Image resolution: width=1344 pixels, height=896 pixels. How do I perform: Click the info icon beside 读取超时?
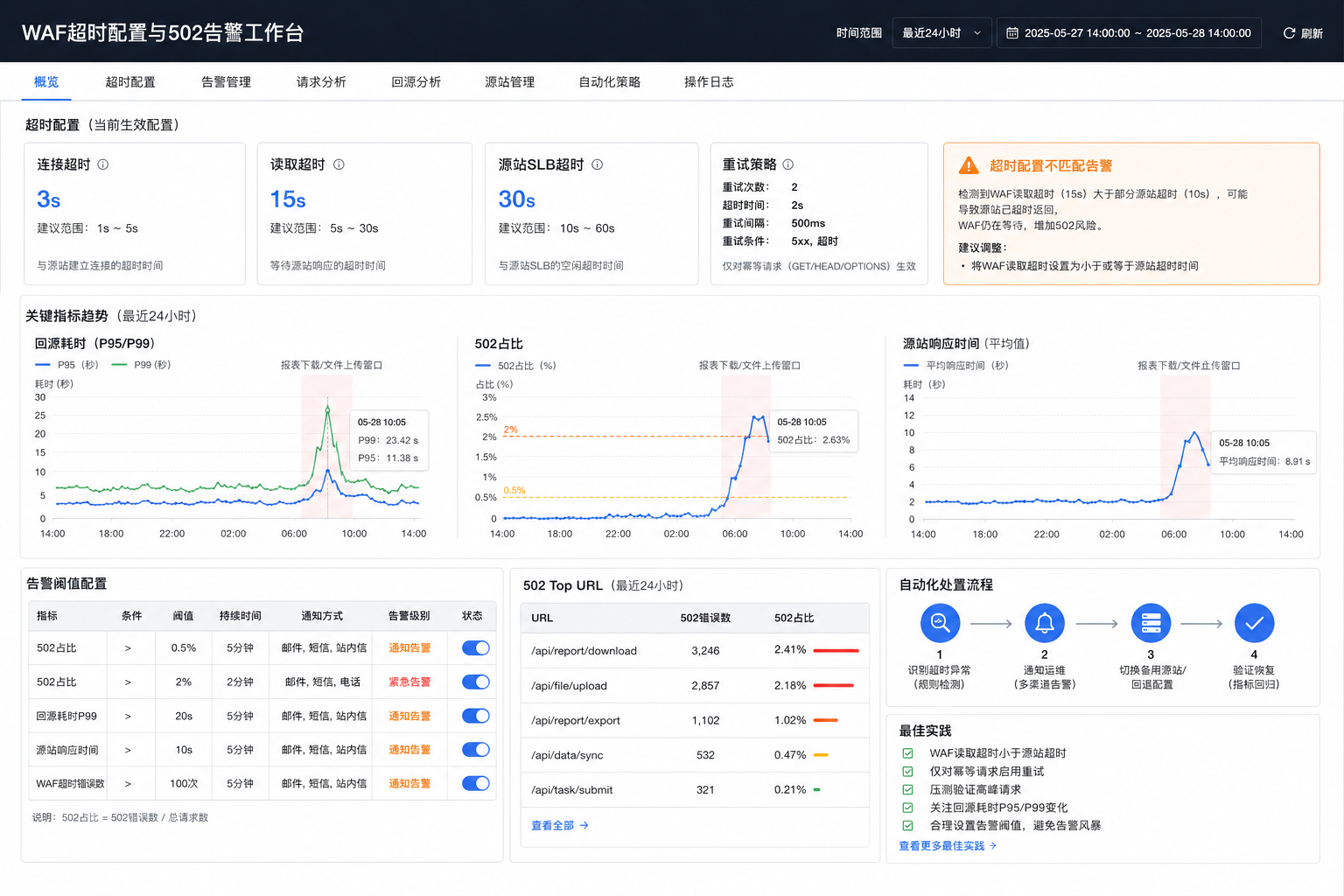click(339, 164)
